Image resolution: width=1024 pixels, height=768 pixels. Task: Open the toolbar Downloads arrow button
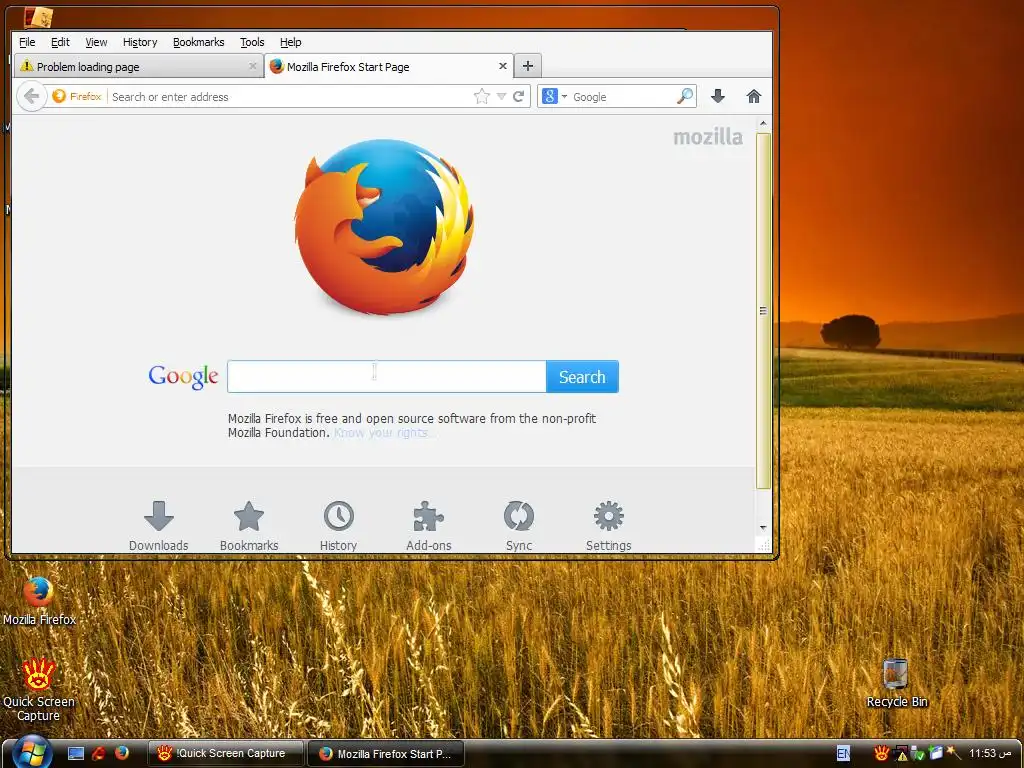(x=718, y=97)
